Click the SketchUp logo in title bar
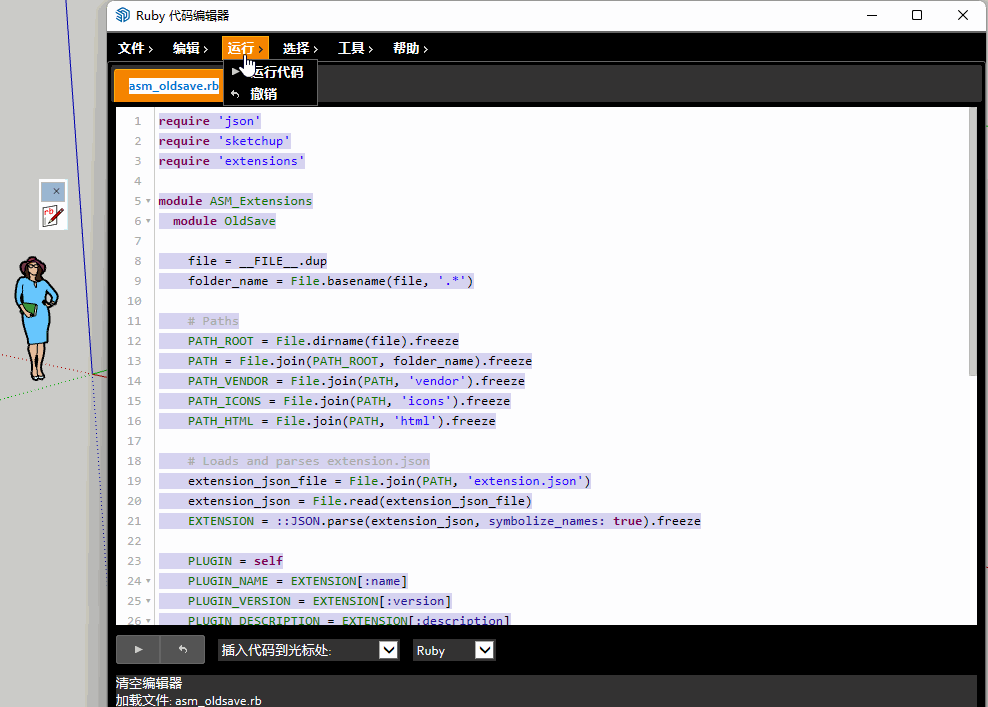Image resolution: width=988 pixels, height=707 pixels. click(122, 15)
